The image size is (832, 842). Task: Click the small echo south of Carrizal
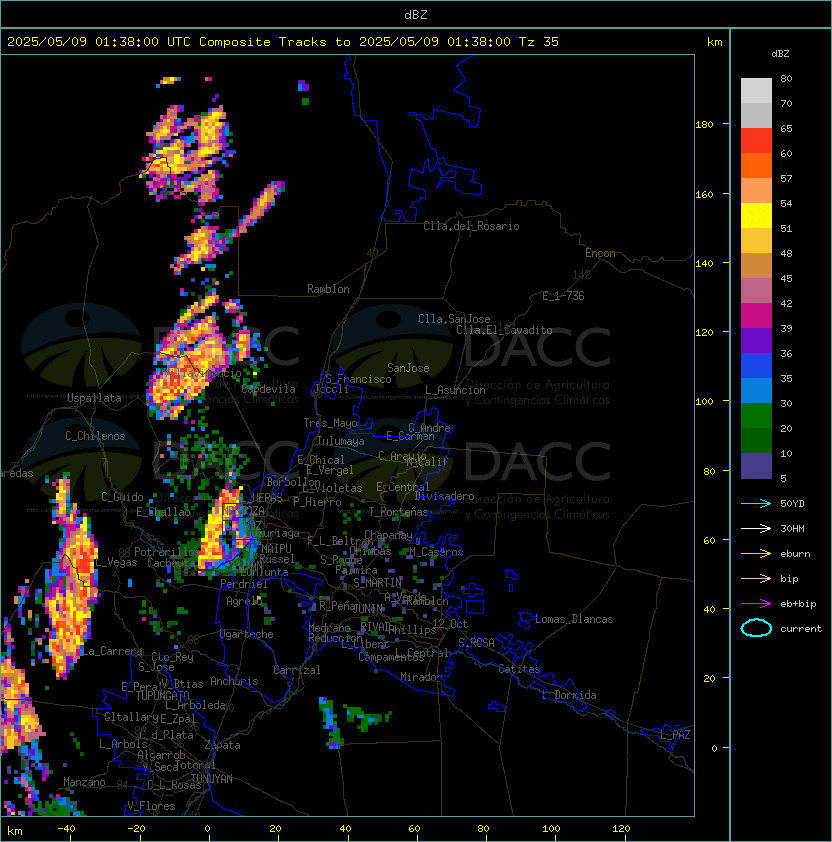pos(331,722)
